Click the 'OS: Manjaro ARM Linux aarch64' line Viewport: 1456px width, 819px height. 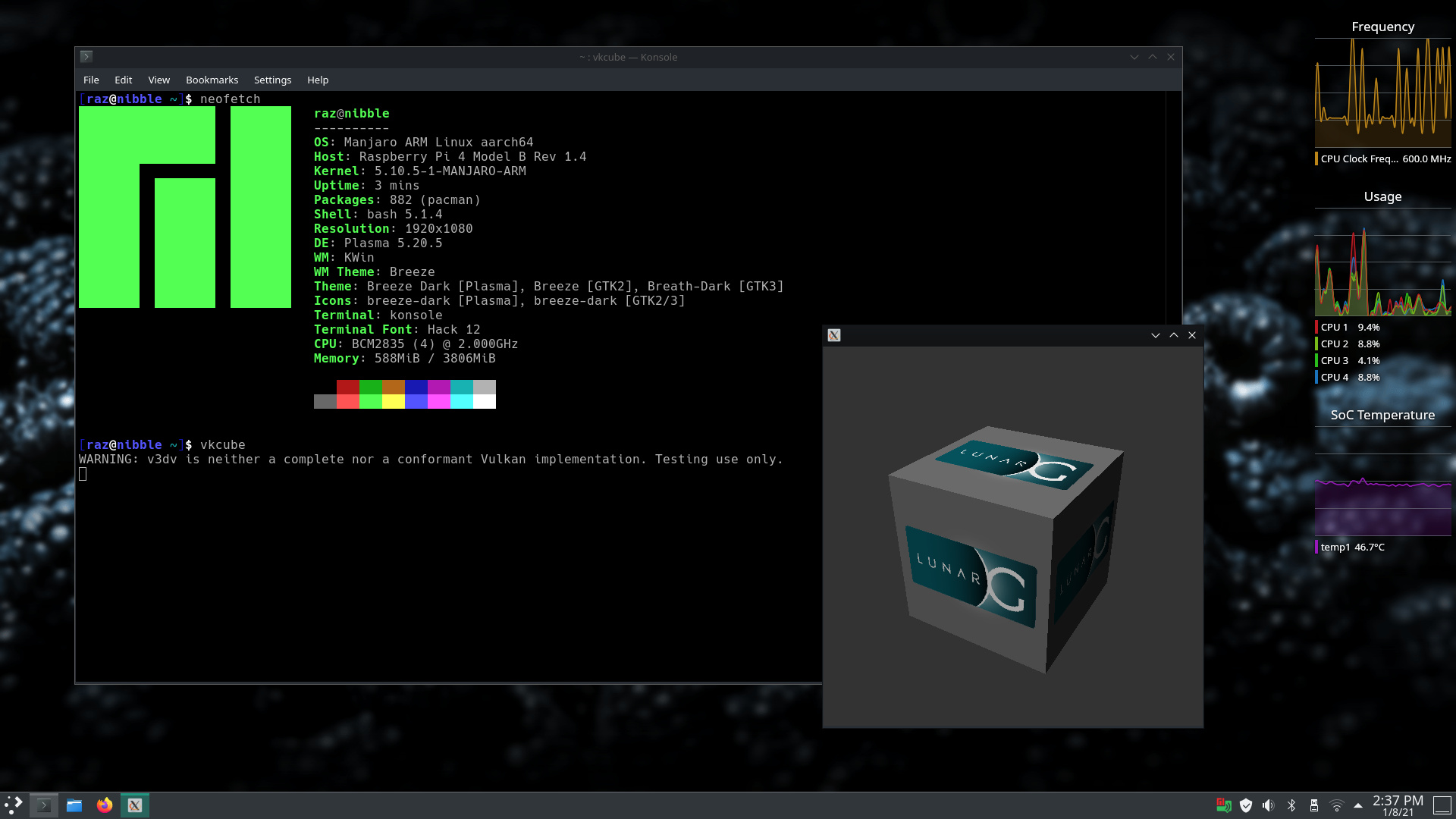click(x=424, y=143)
